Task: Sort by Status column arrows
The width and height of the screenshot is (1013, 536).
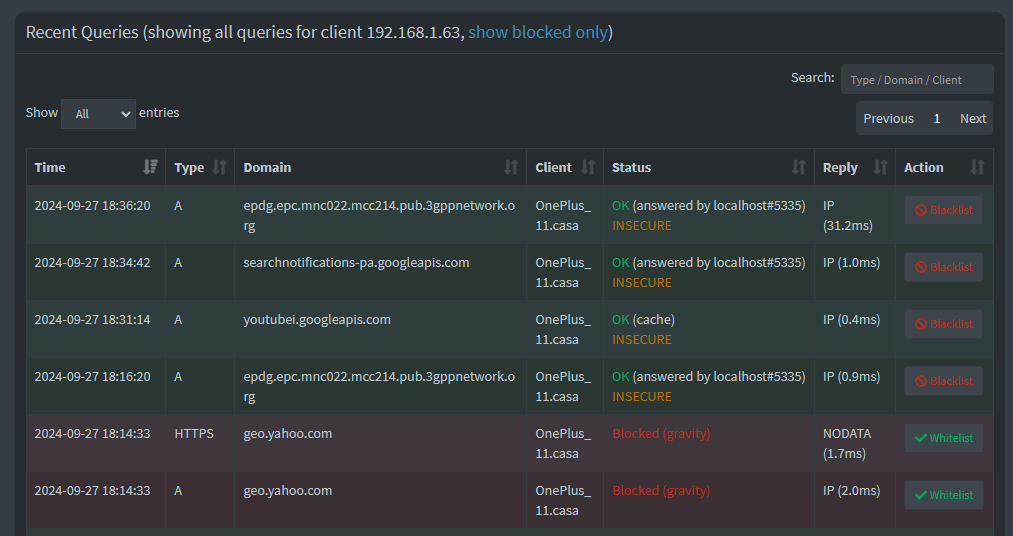Action: [x=799, y=167]
